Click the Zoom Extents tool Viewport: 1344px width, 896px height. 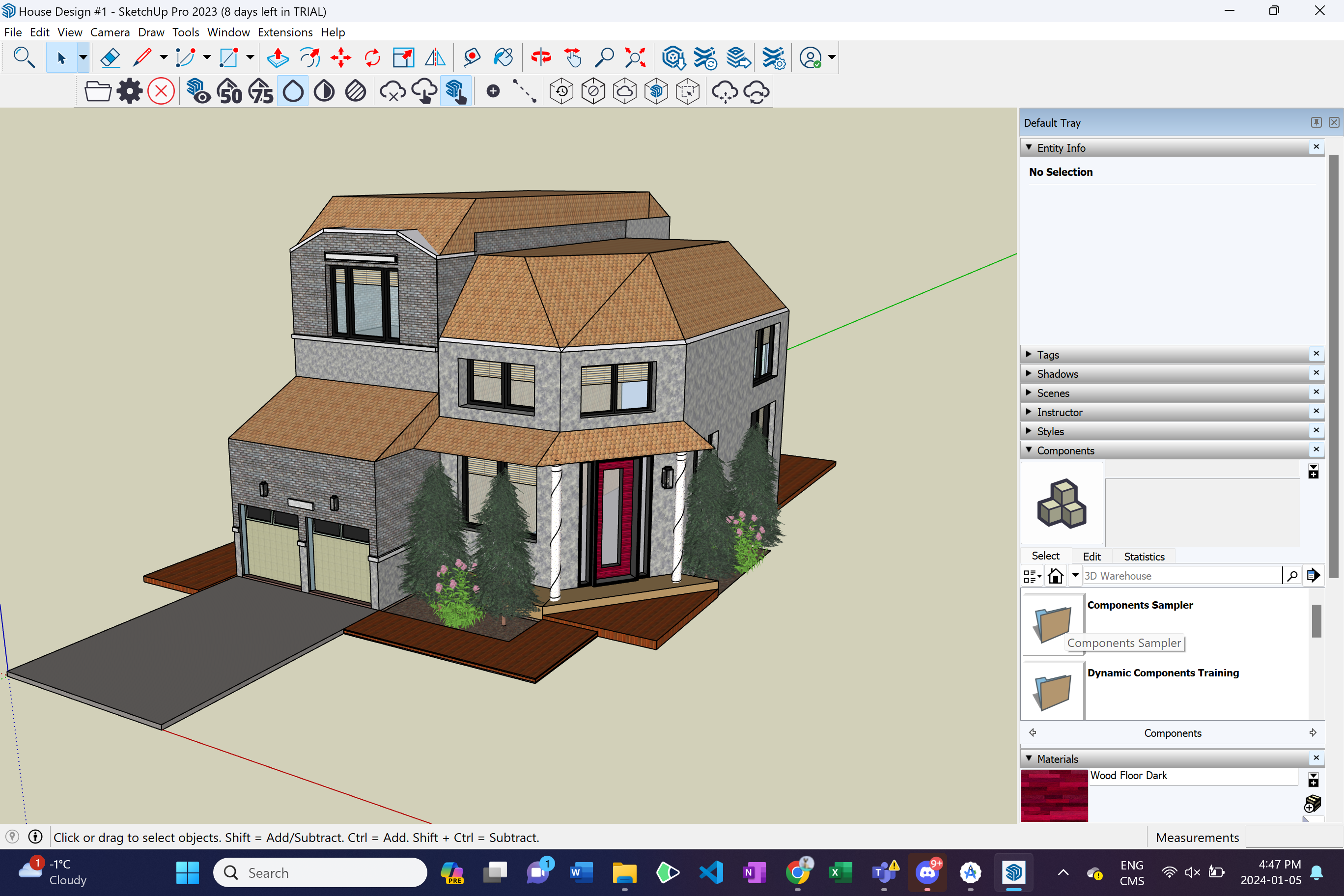click(636, 57)
